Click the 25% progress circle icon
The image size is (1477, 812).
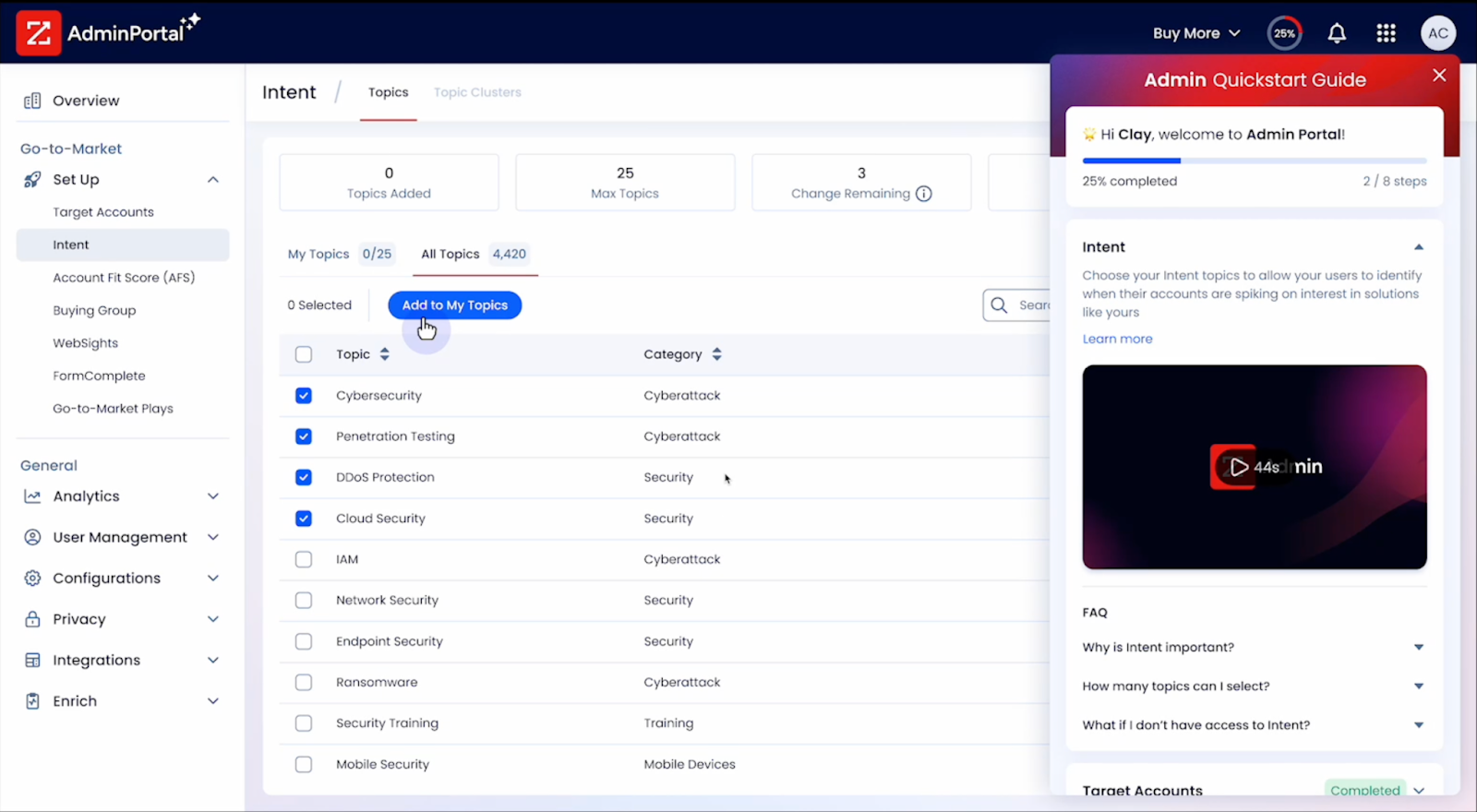pyautogui.click(x=1284, y=33)
